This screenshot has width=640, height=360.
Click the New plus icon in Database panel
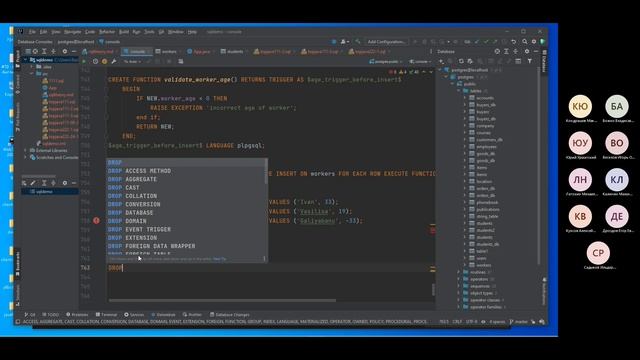[441, 61]
